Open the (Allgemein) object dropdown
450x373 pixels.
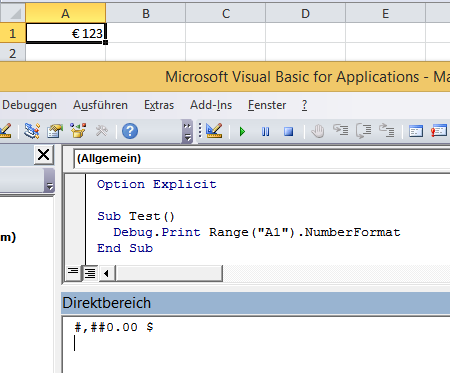coord(262,158)
